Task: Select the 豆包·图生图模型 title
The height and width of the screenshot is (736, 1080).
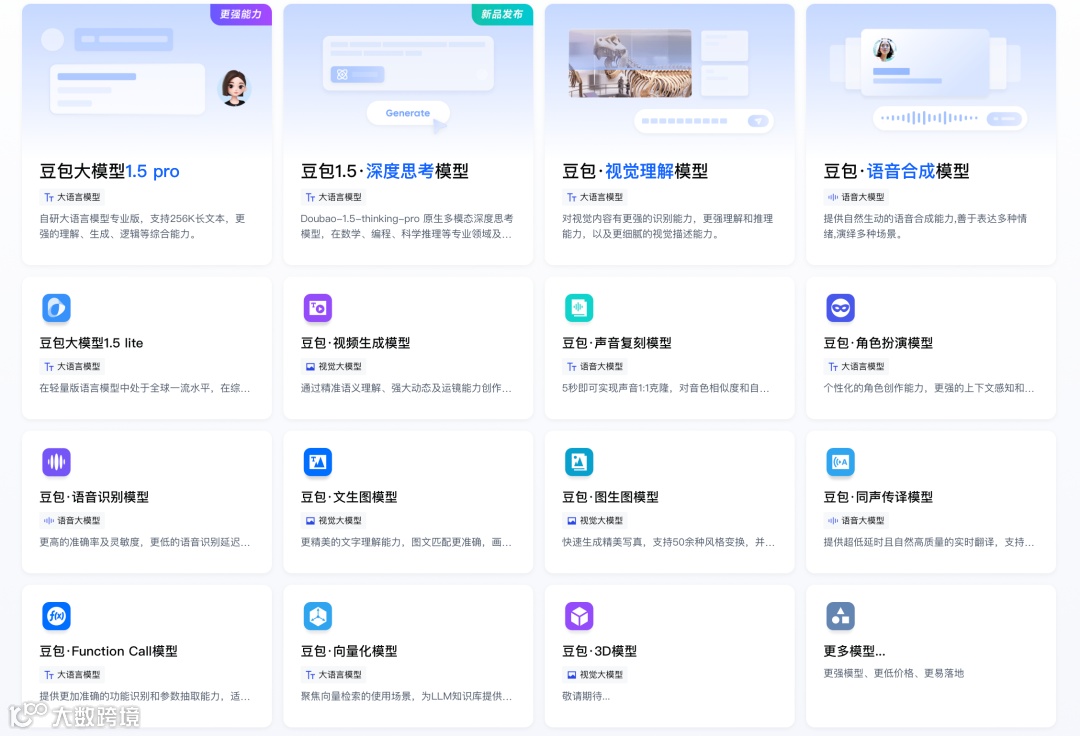Action: click(610, 497)
